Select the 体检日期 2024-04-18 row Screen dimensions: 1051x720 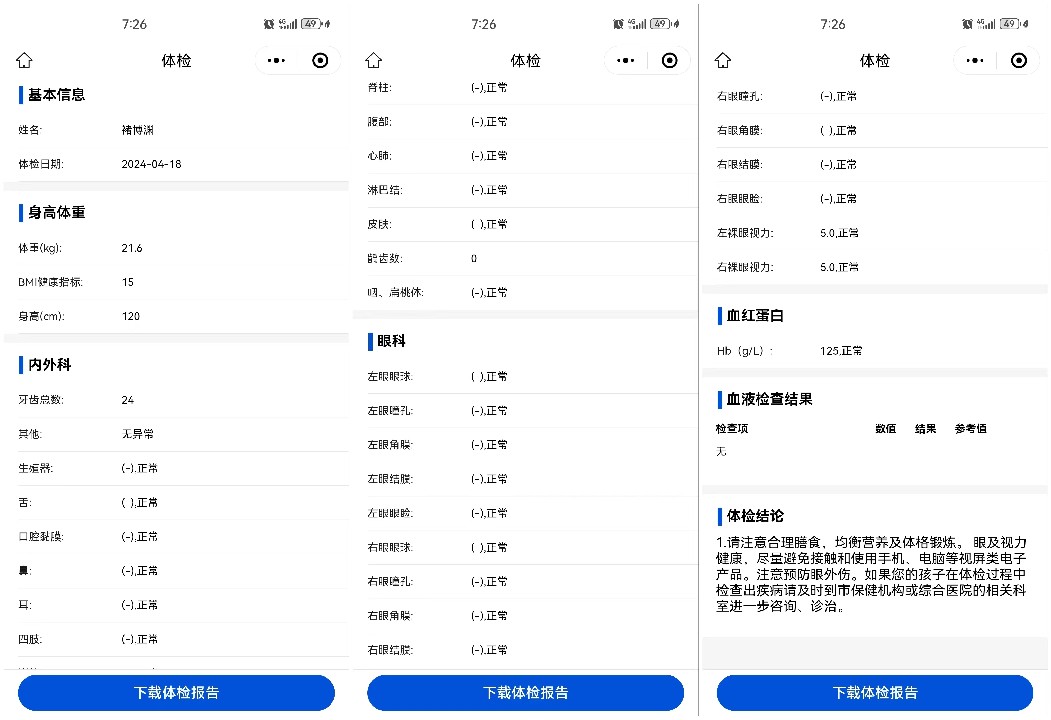[x=176, y=164]
